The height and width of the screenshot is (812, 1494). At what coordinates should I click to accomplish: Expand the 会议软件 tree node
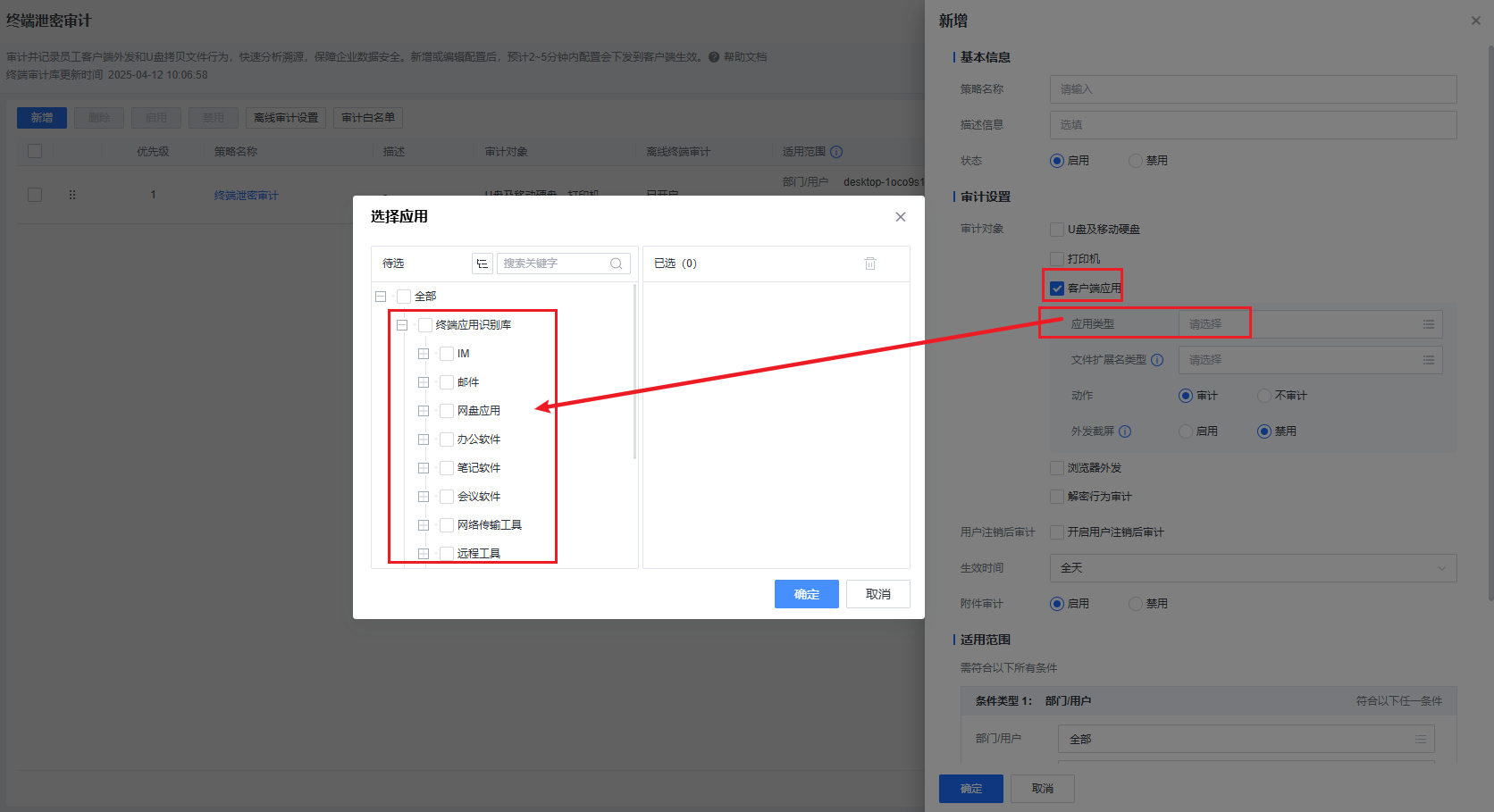(424, 497)
